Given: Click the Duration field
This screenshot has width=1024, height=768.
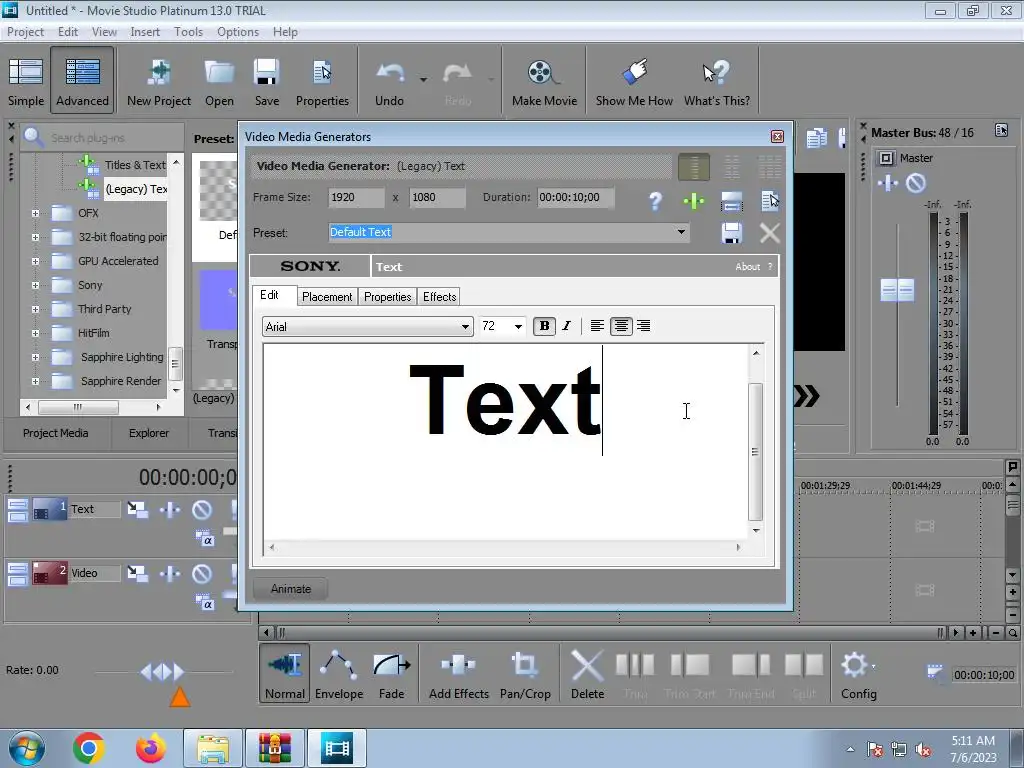Looking at the screenshot, I should click(575, 197).
